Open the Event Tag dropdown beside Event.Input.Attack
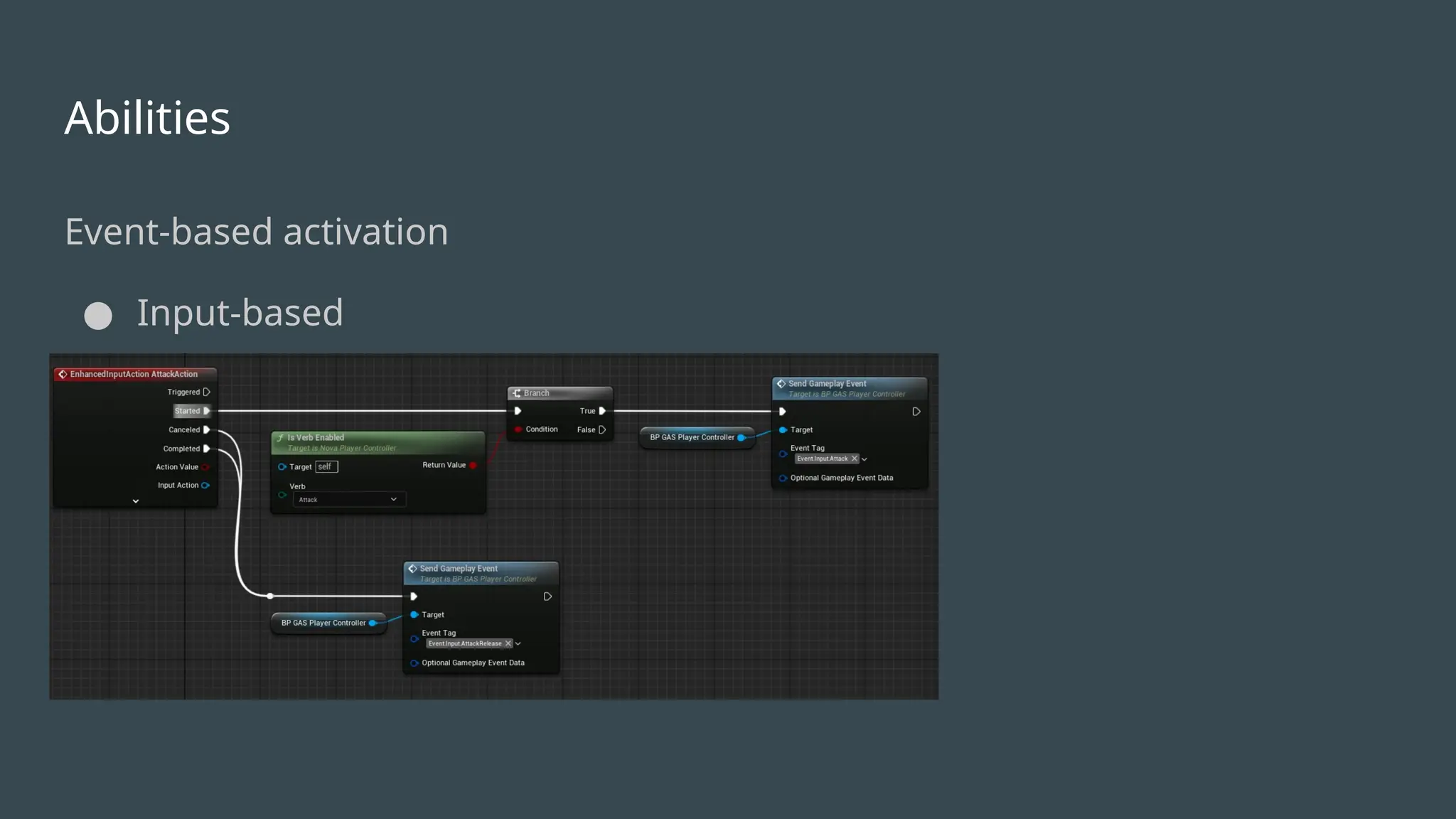 coord(864,459)
